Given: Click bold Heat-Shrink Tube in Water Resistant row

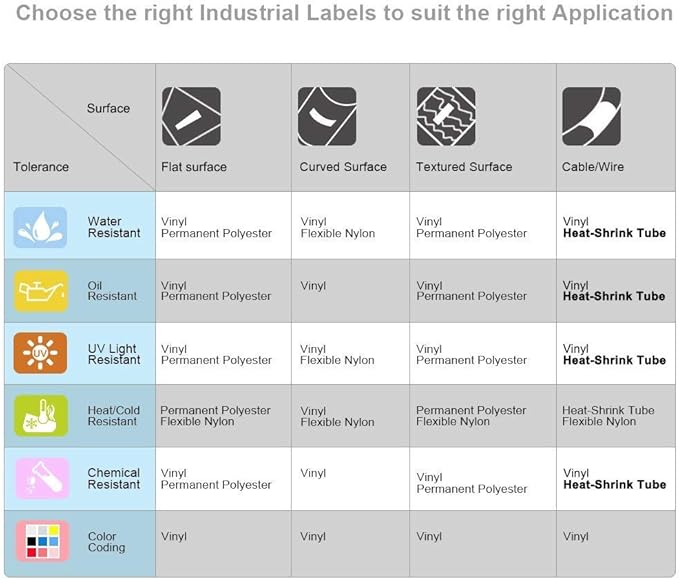Looking at the screenshot, I should [614, 233].
